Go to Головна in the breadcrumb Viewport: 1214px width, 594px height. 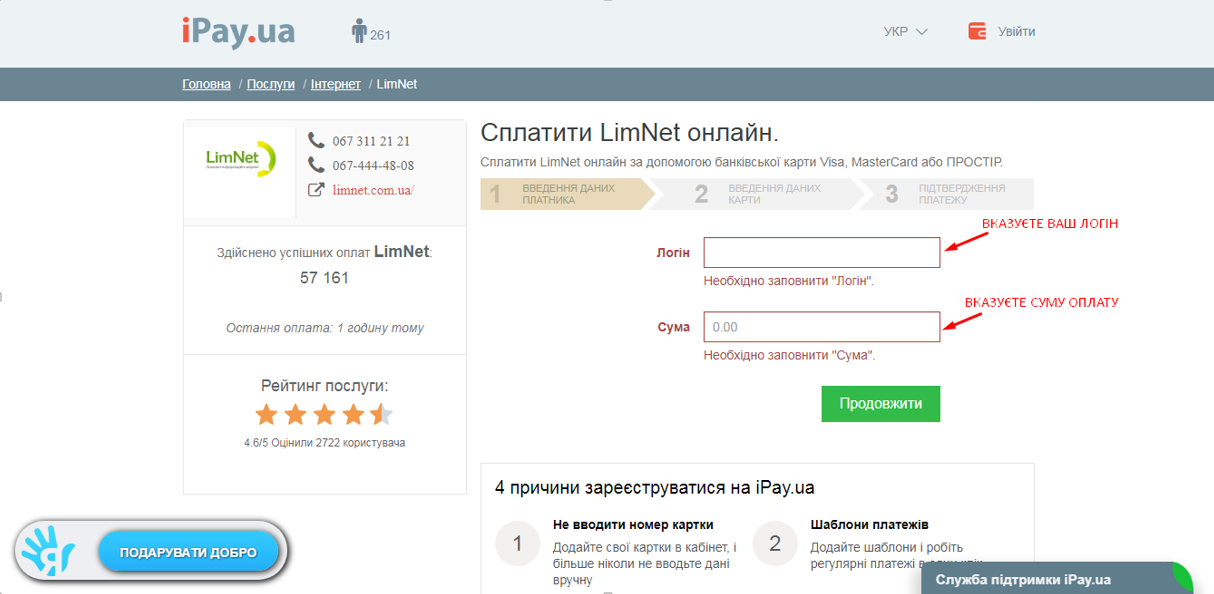coord(207,84)
